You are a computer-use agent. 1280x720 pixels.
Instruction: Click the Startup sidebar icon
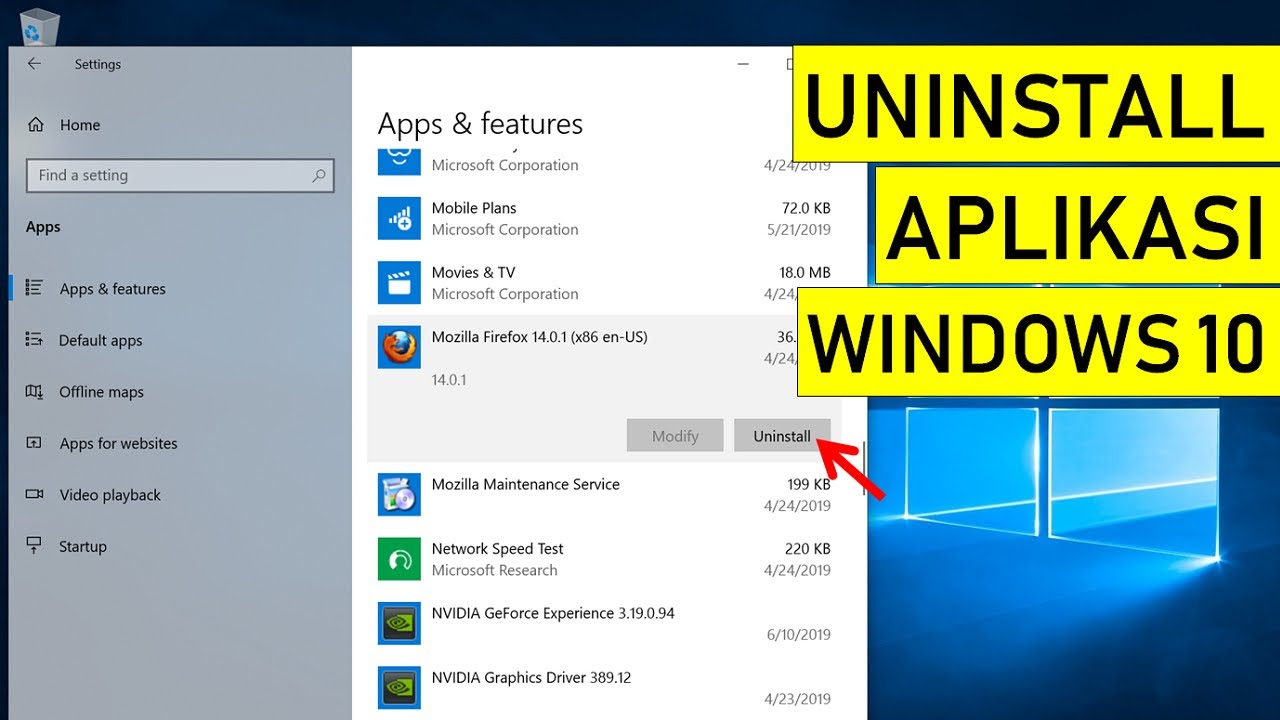35,546
